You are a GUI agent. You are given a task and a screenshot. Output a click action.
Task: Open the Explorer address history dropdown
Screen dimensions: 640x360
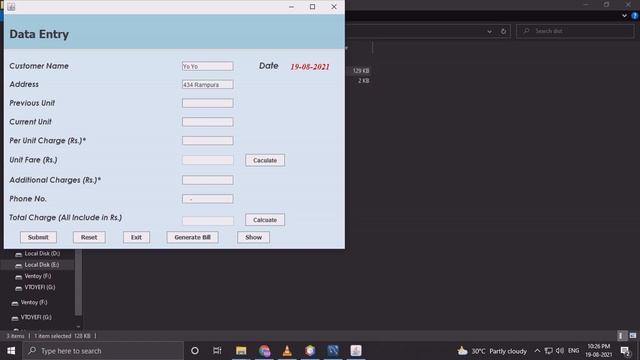489,31
